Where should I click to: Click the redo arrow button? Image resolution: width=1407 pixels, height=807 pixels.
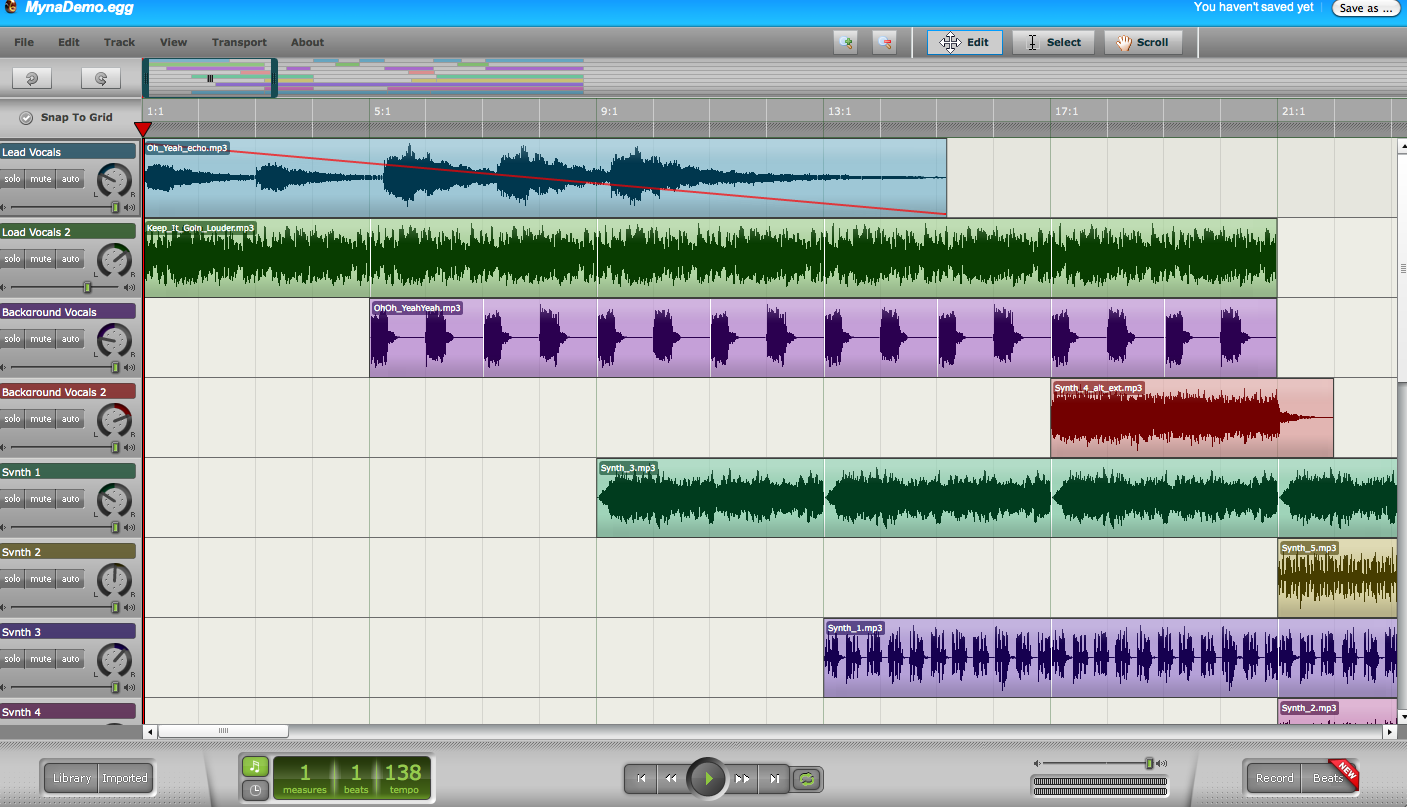pyautogui.click(x=100, y=78)
